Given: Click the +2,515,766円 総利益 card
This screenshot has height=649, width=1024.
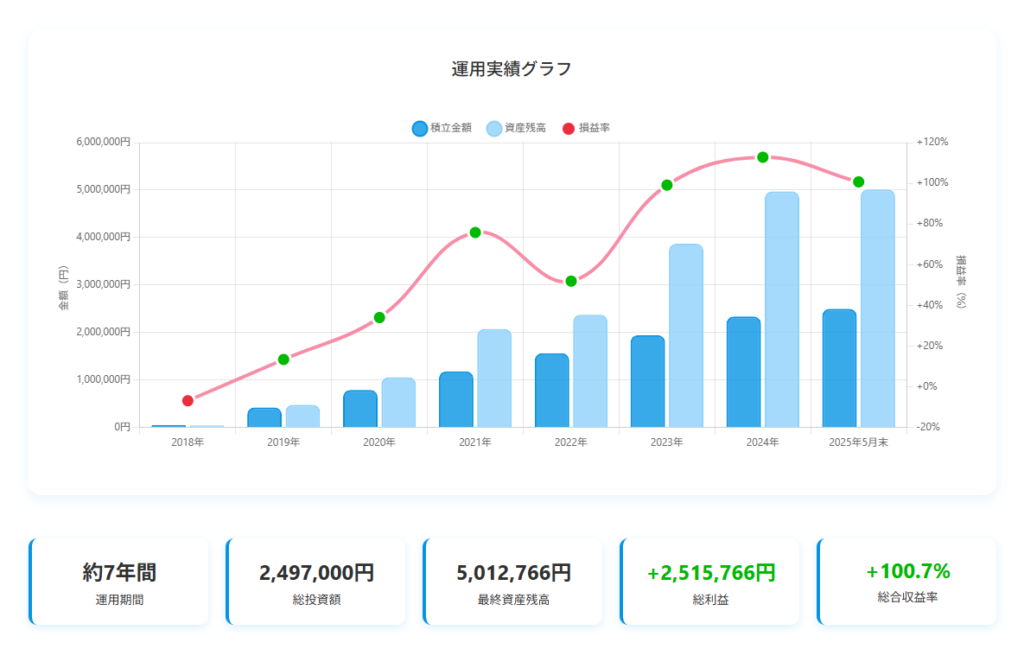Looking at the screenshot, I should pos(711,582).
